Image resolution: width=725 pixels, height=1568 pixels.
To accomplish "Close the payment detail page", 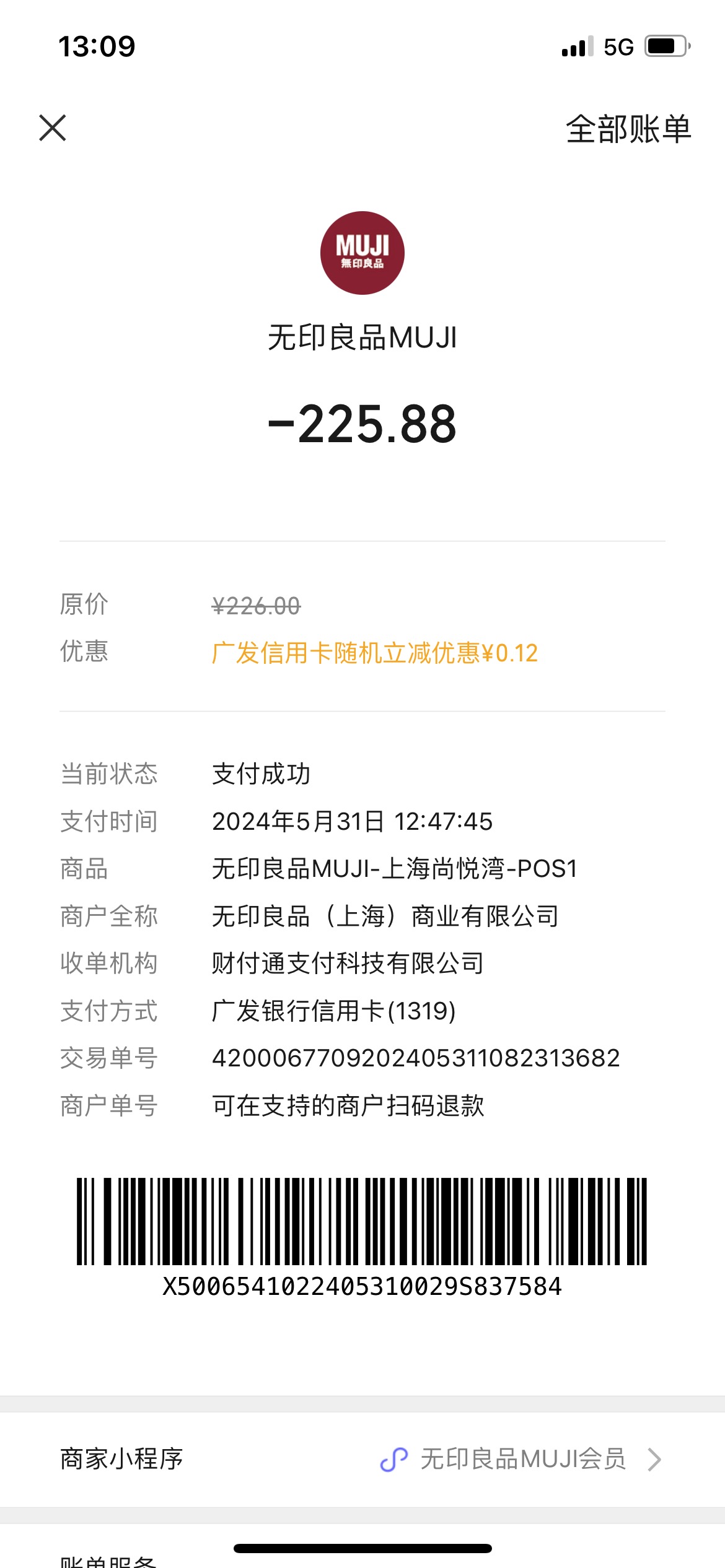I will (53, 128).
